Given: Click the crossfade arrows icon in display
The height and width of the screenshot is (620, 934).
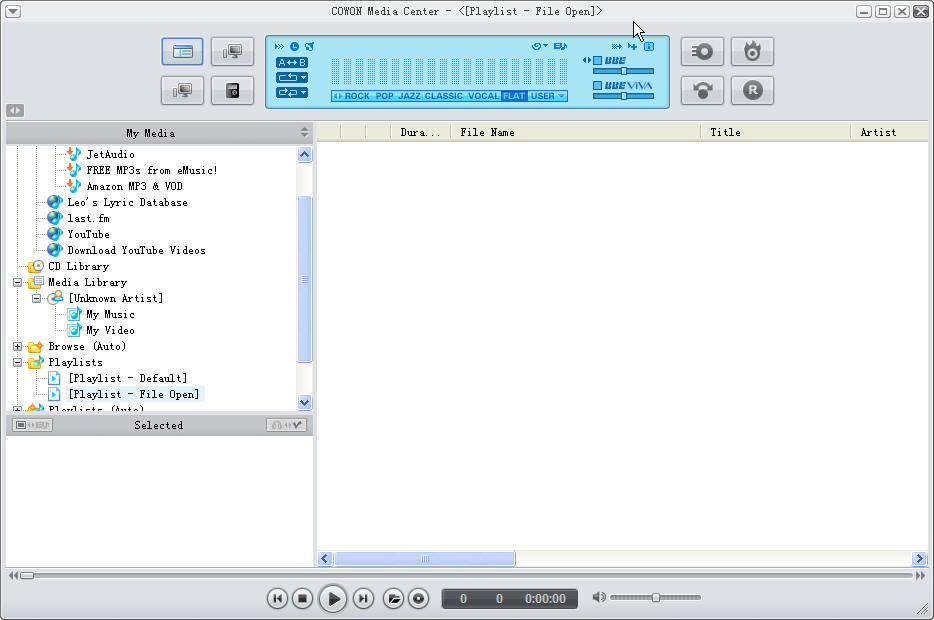Looking at the screenshot, I should 617,46.
